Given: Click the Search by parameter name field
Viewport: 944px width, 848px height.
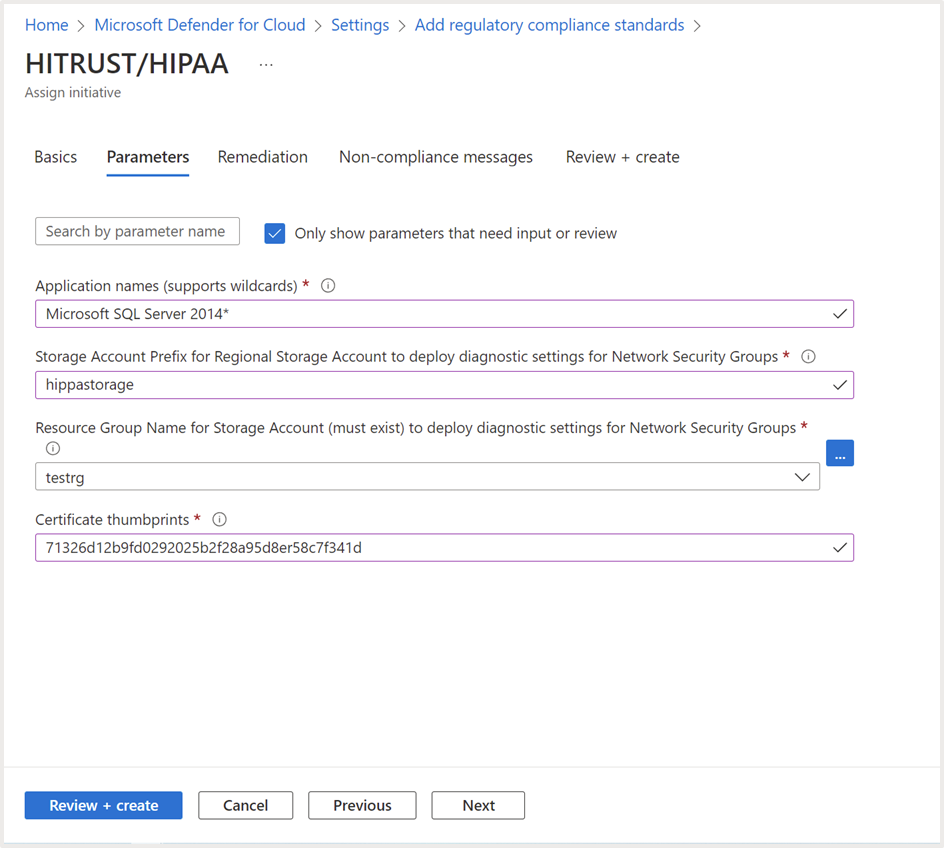Looking at the screenshot, I should click(x=137, y=231).
